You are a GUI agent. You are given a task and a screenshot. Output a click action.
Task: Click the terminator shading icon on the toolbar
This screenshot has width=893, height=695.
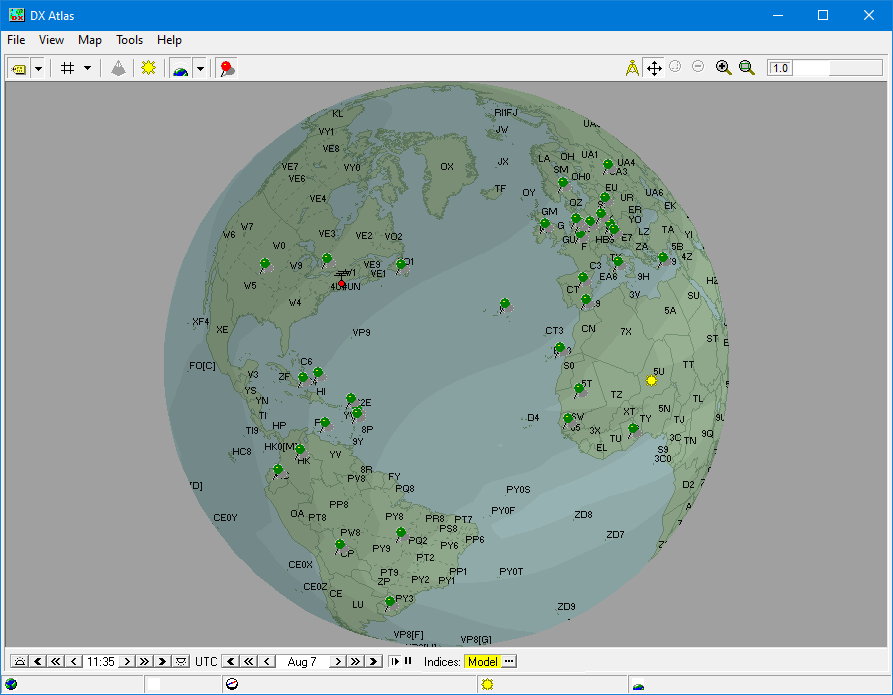pos(118,68)
